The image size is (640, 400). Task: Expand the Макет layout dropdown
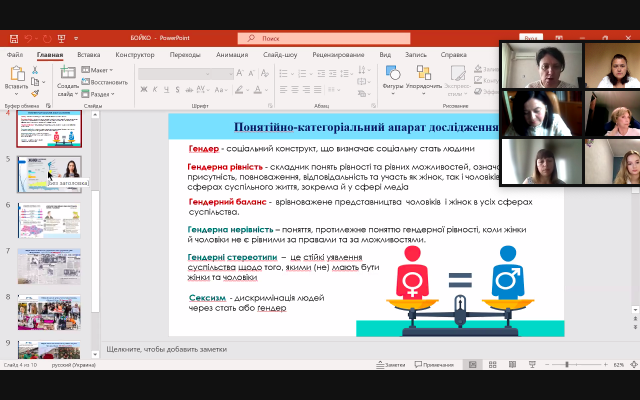tap(100, 71)
